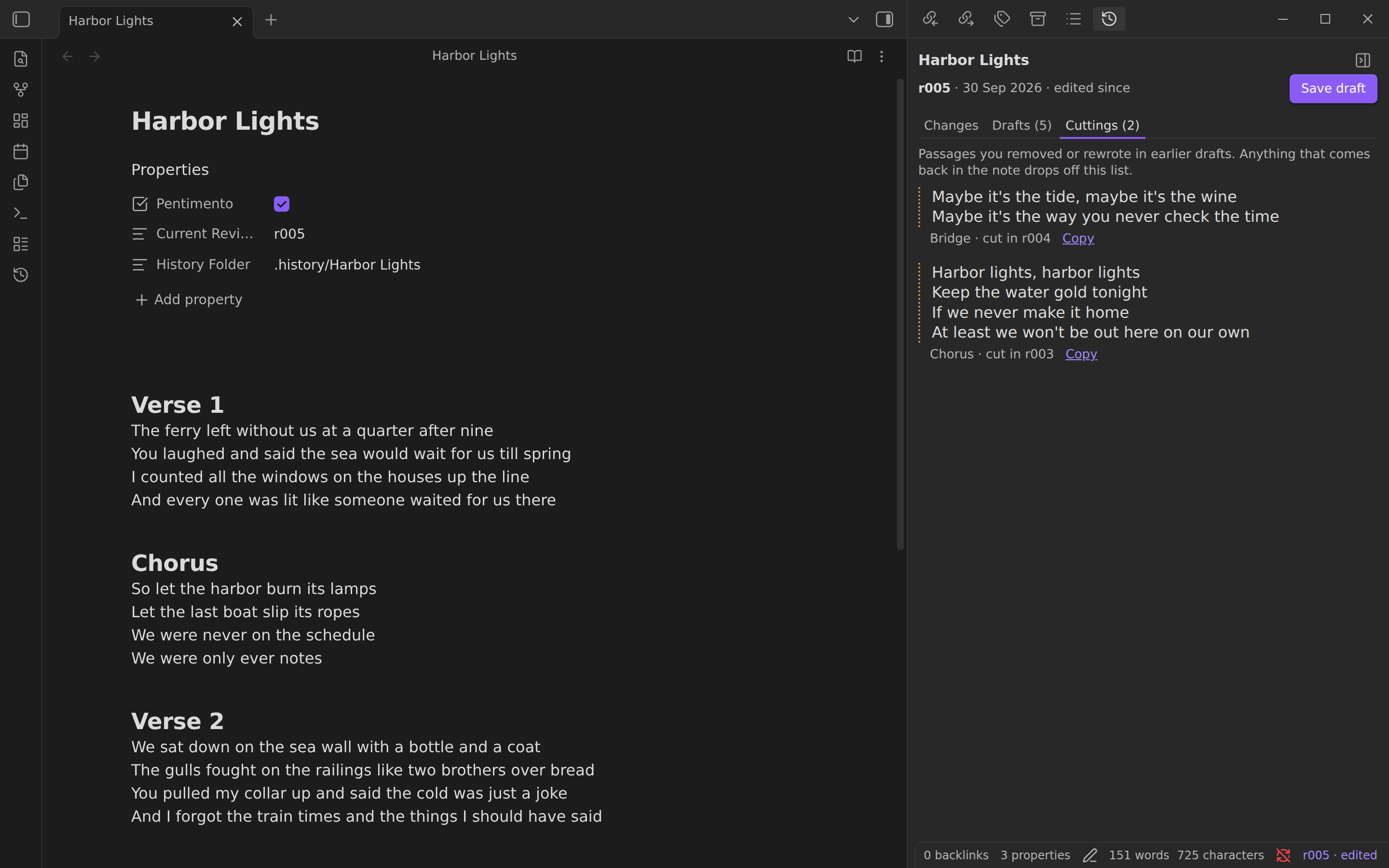Select the Cuttings (2) tab
The height and width of the screenshot is (868, 1389).
[1102, 126]
